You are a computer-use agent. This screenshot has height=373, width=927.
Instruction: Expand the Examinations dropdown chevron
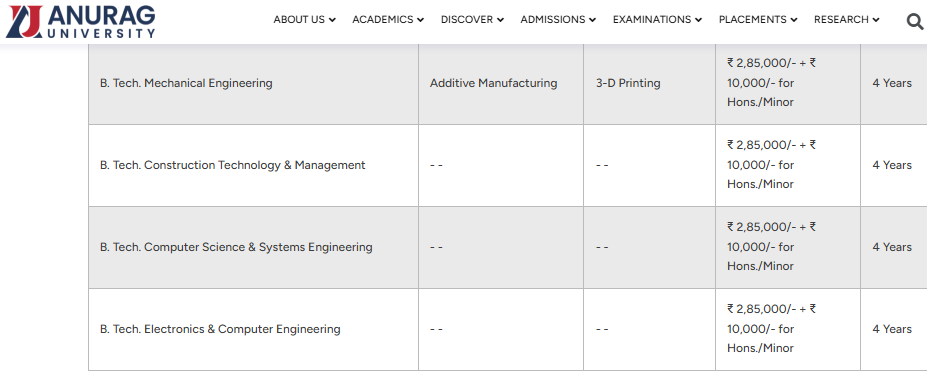point(698,20)
